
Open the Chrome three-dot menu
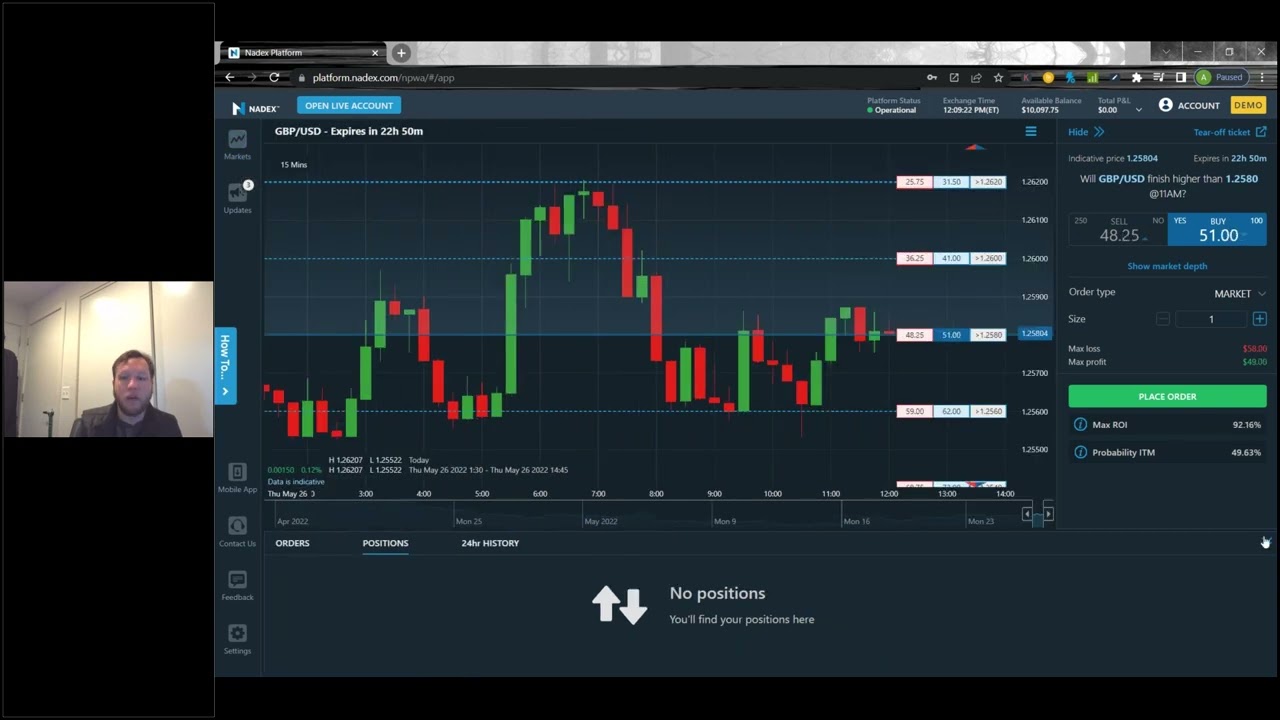[x=1262, y=77]
